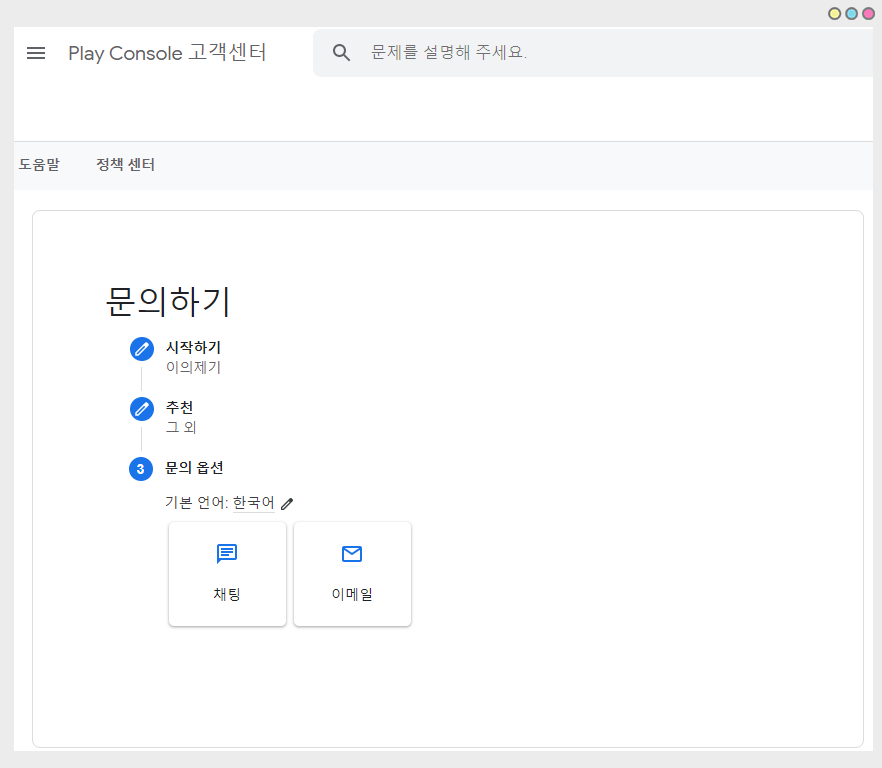This screenshot has height=768, width=882.
Task: Choose the 이메일 contact option label
Action: click(x=352, y=594)
